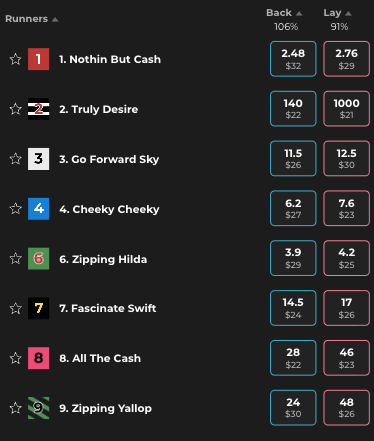Toggle the star next to Truly Desire
374x441 pixels.
pos(15,109)
